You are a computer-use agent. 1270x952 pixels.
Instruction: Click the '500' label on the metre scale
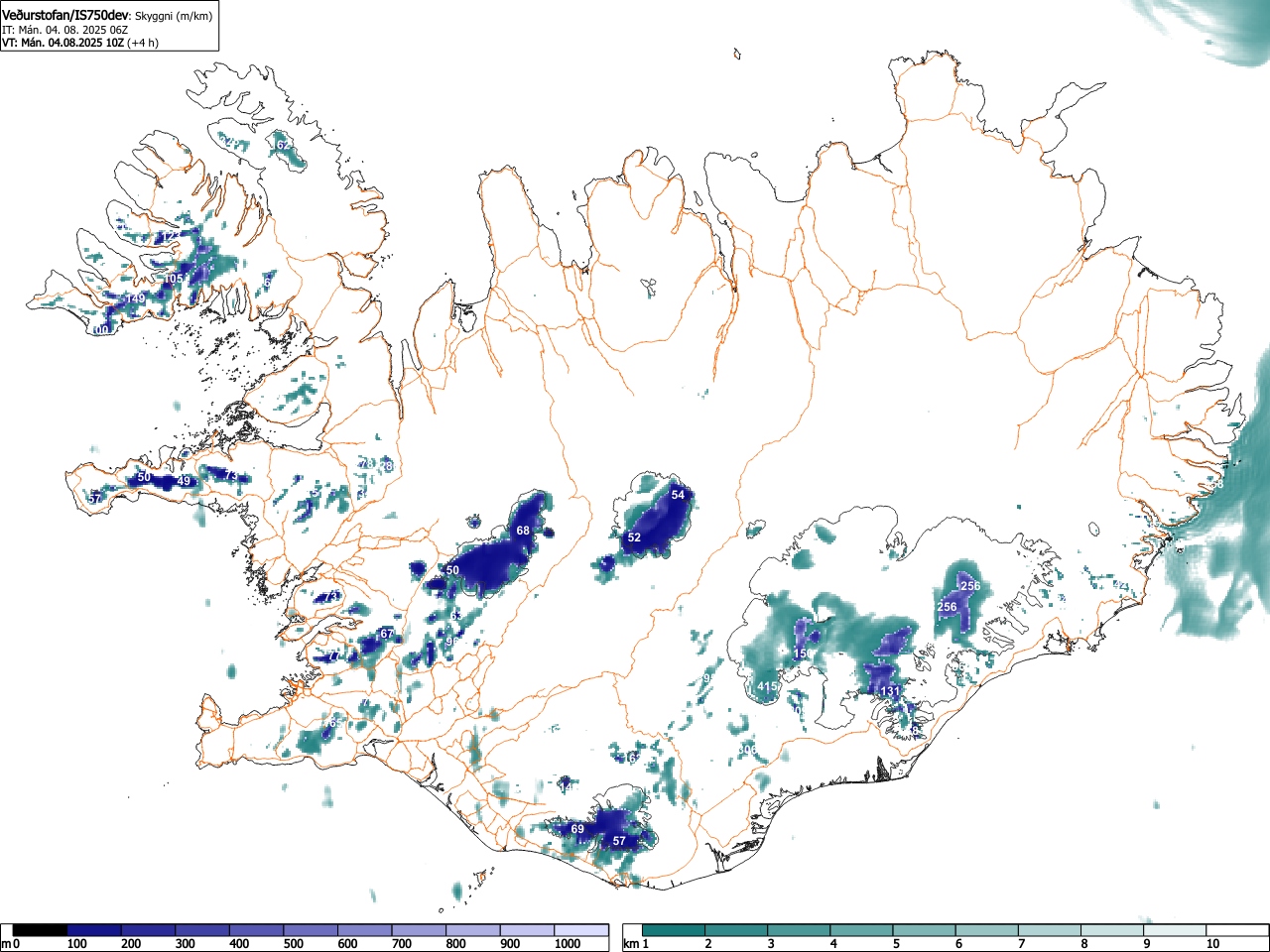coord(294,944)
